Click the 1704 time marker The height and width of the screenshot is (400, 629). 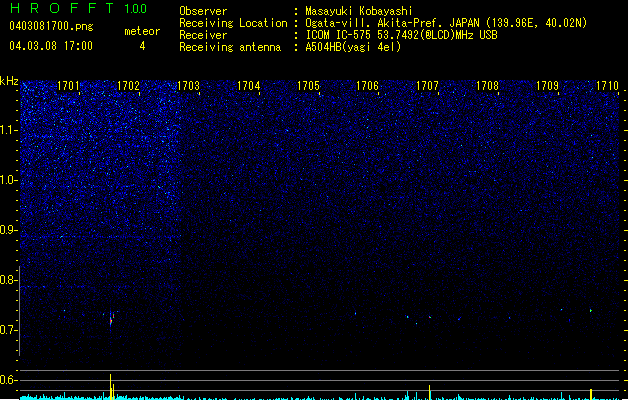point(248,86)
